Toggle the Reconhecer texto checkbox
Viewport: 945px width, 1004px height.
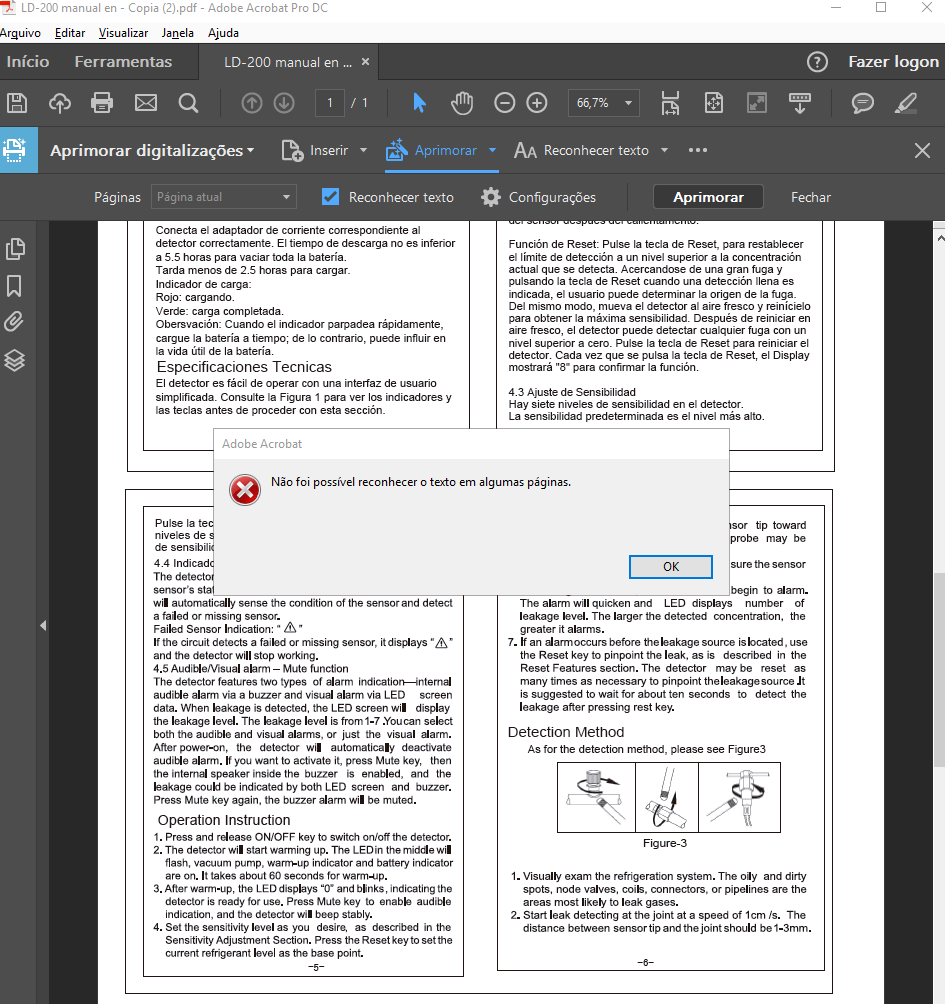(330, 197)
